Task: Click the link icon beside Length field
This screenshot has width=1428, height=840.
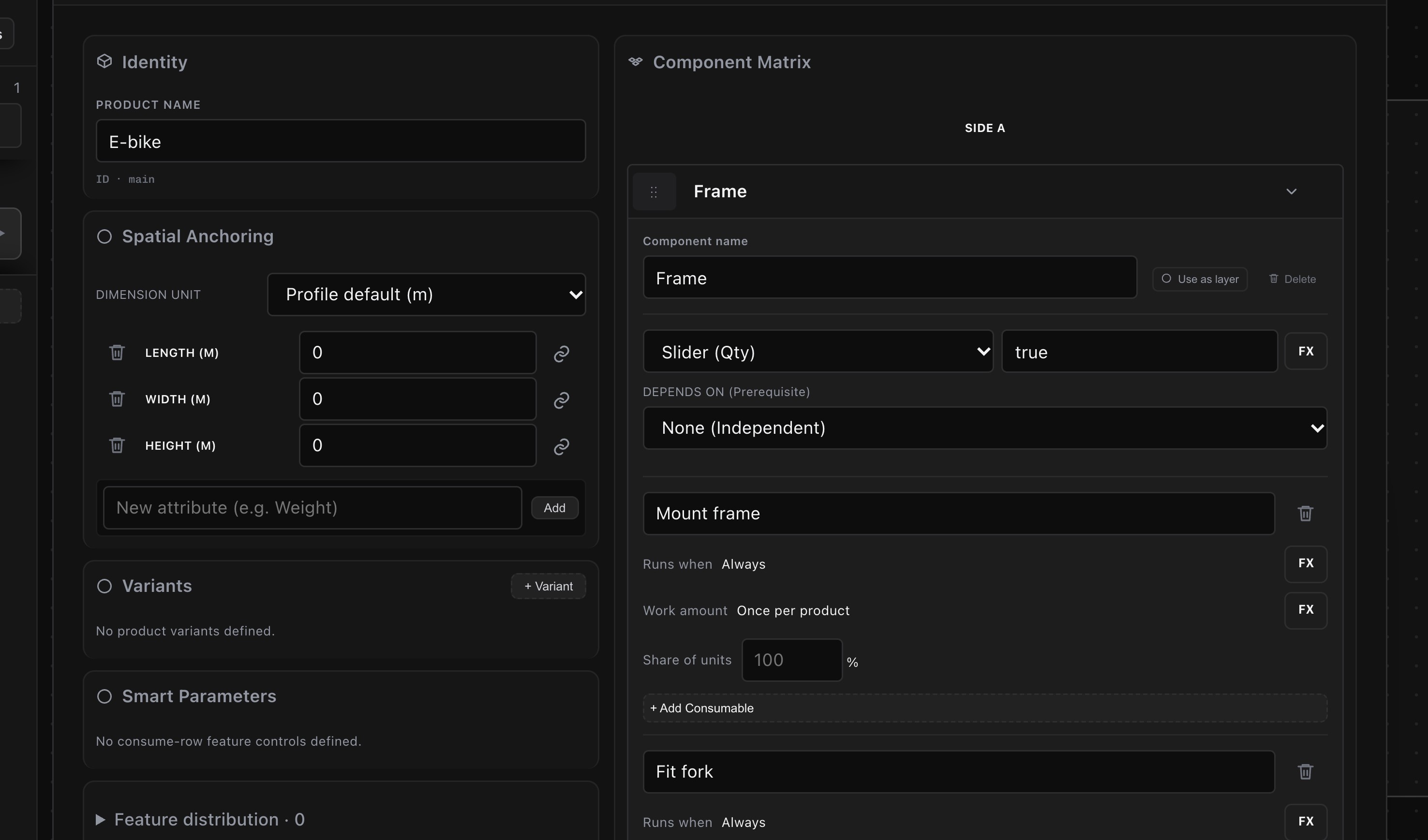Action: tap(561, 354)
